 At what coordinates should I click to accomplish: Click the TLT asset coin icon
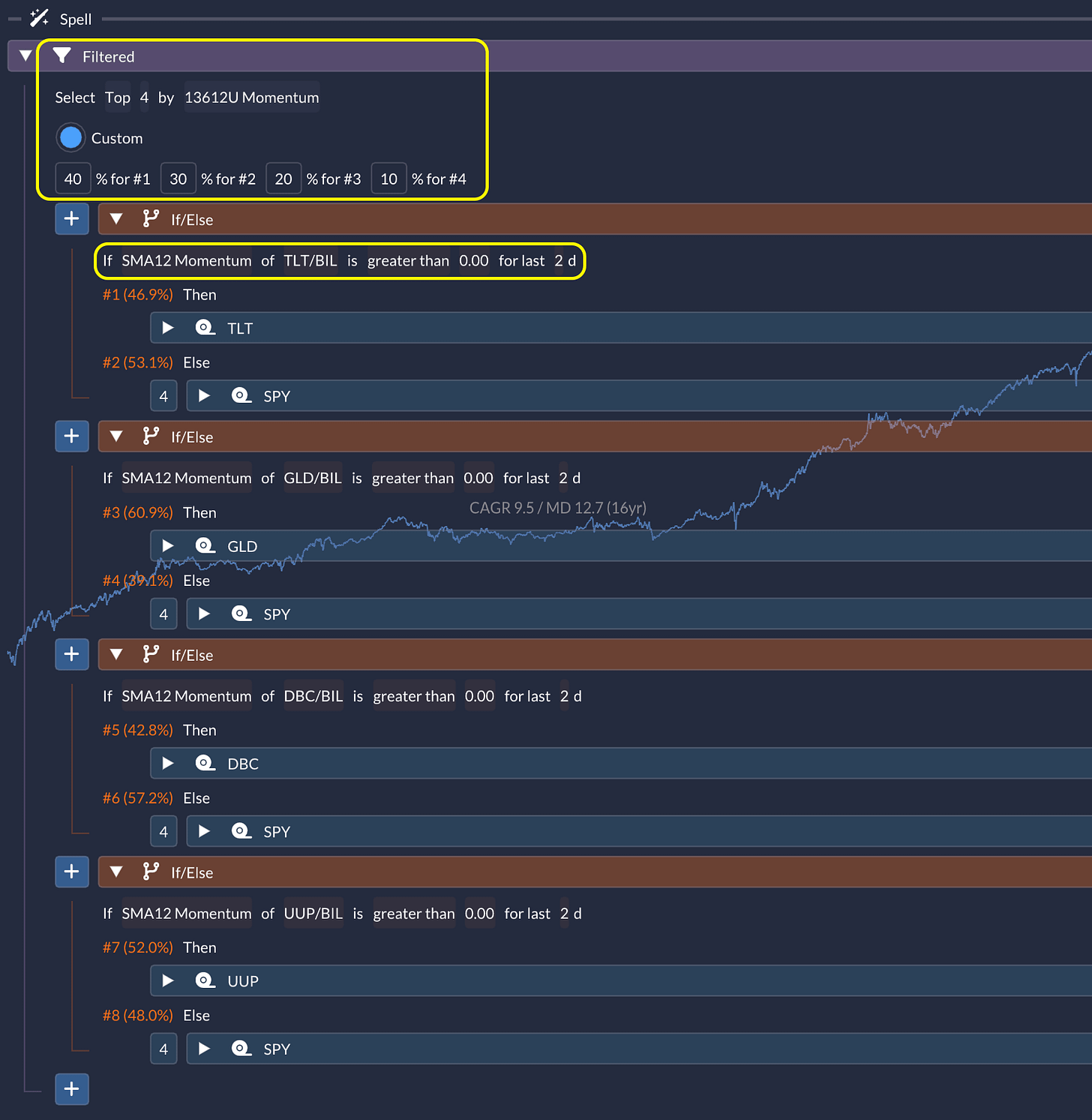tap(205, 328)
